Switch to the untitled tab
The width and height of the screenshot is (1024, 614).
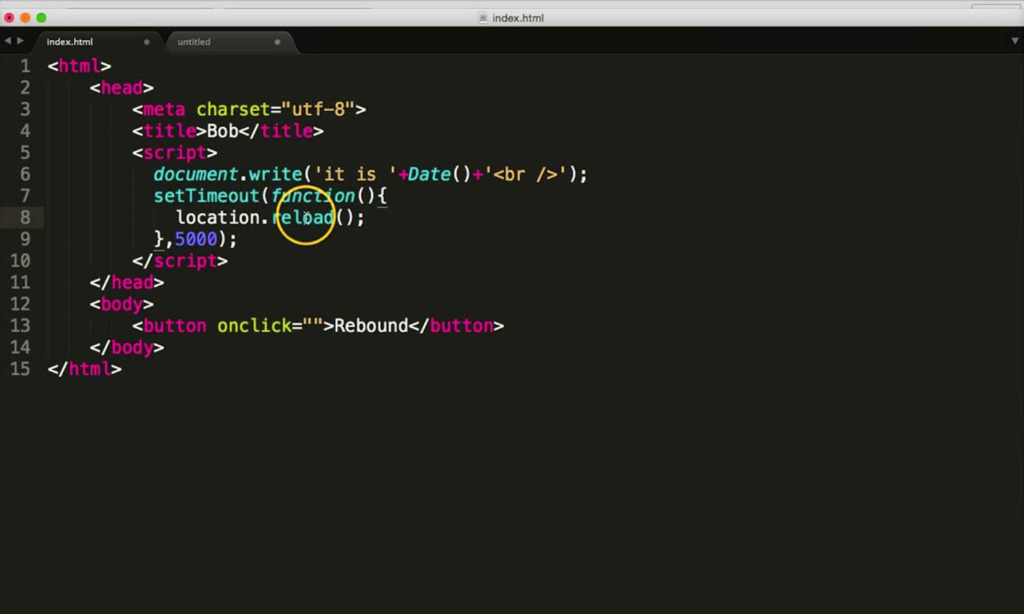click(x=194, y=42)
